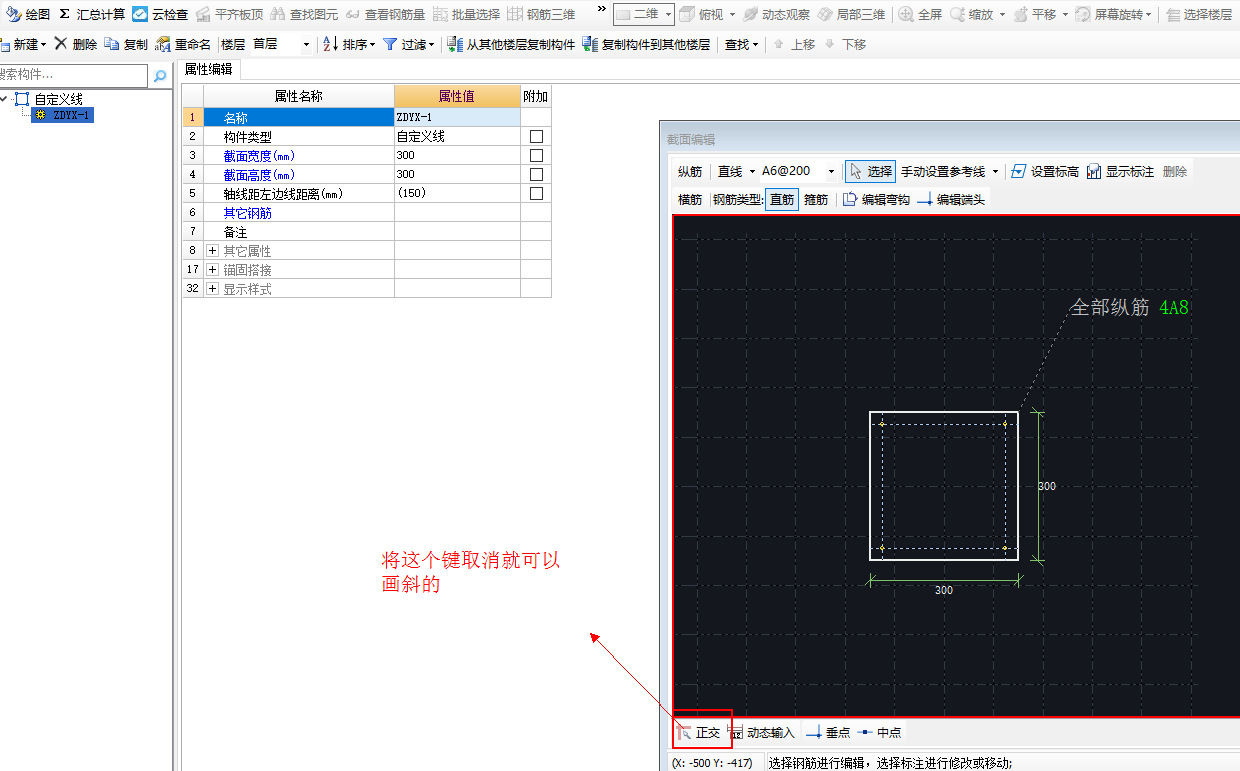Activate 动态观察 orbit view

click(776, 15)
